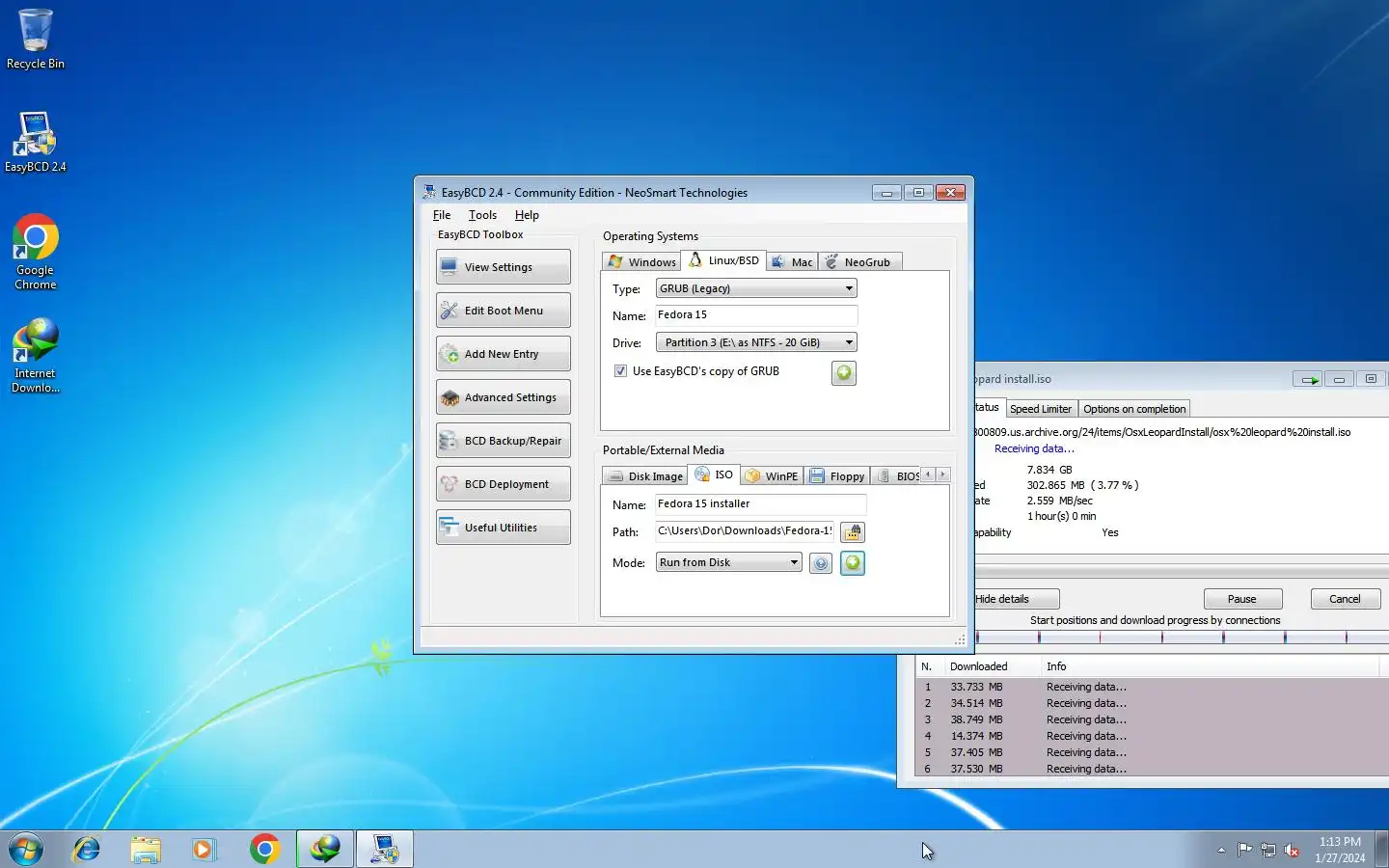The image size is (1389, 868).
Task: Open Options on completion tab in IDM
Action: 1134,409
